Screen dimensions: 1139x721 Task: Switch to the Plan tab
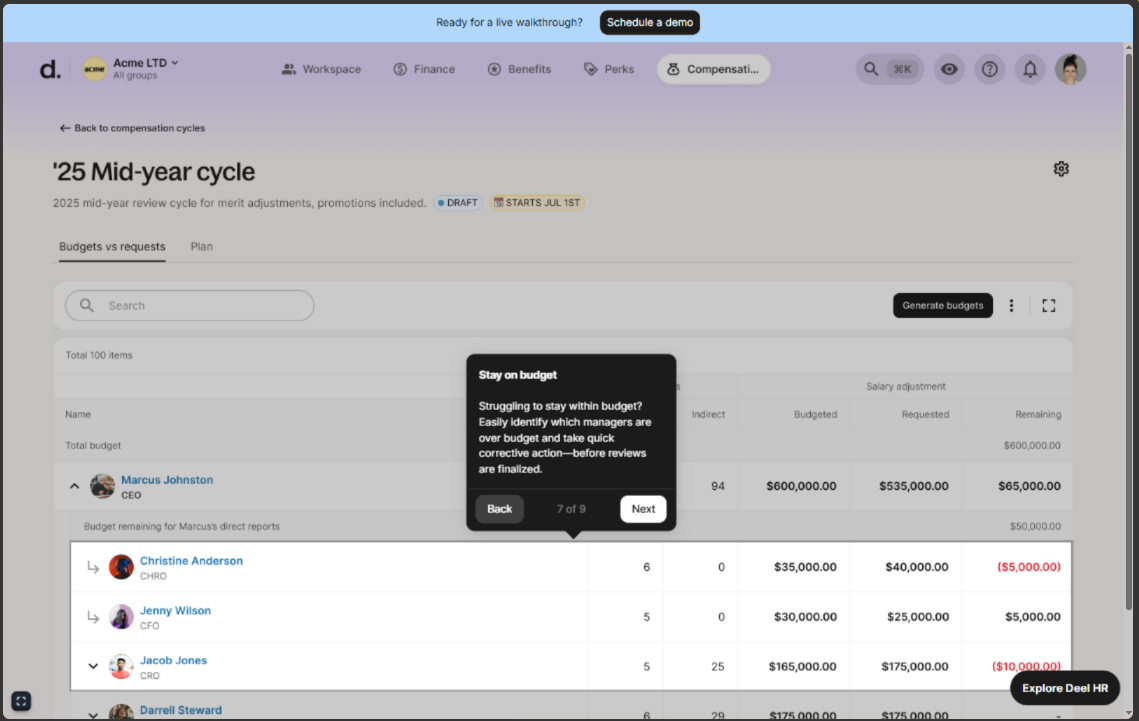coord(201,246)
